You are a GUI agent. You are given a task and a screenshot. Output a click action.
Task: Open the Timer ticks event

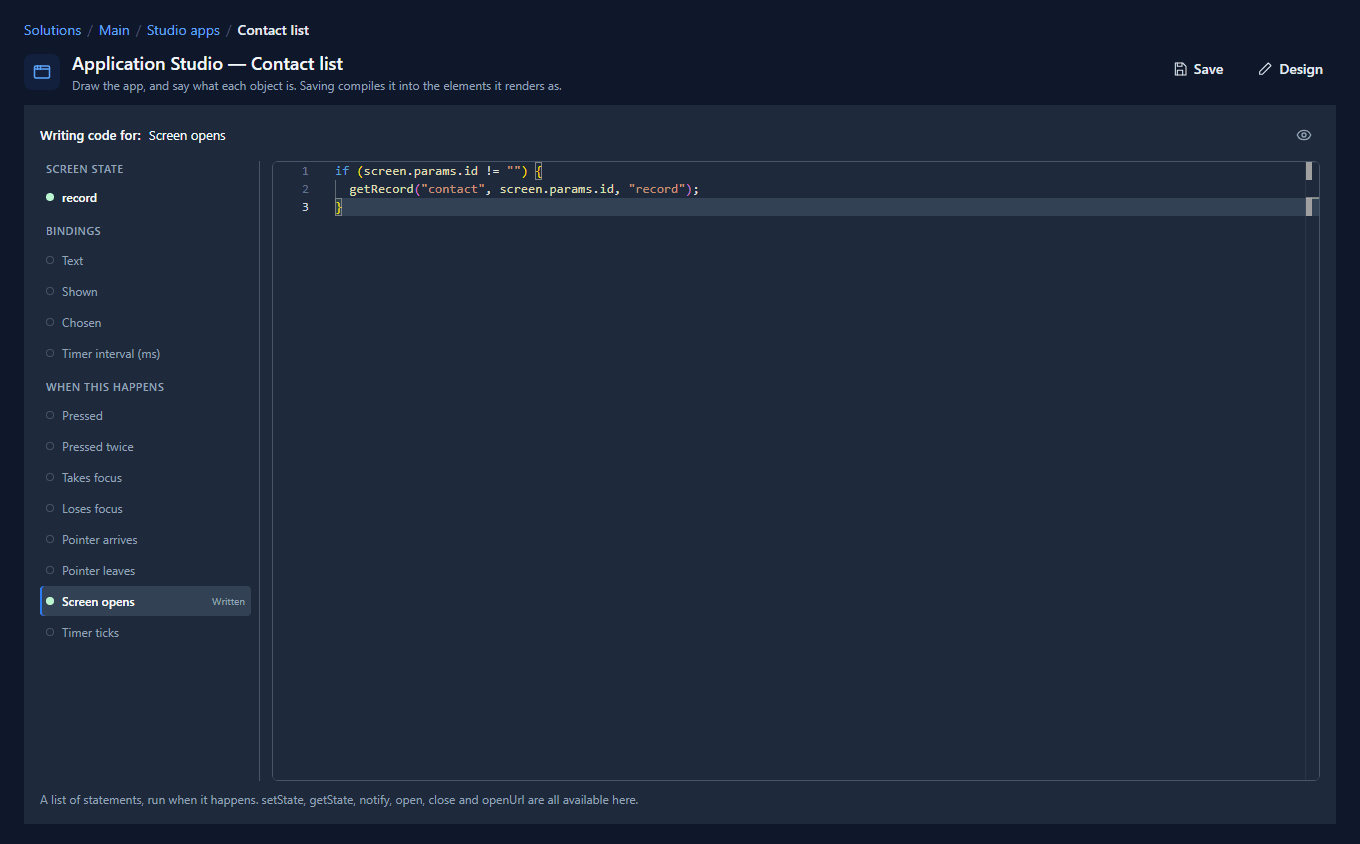click(145, 633)
